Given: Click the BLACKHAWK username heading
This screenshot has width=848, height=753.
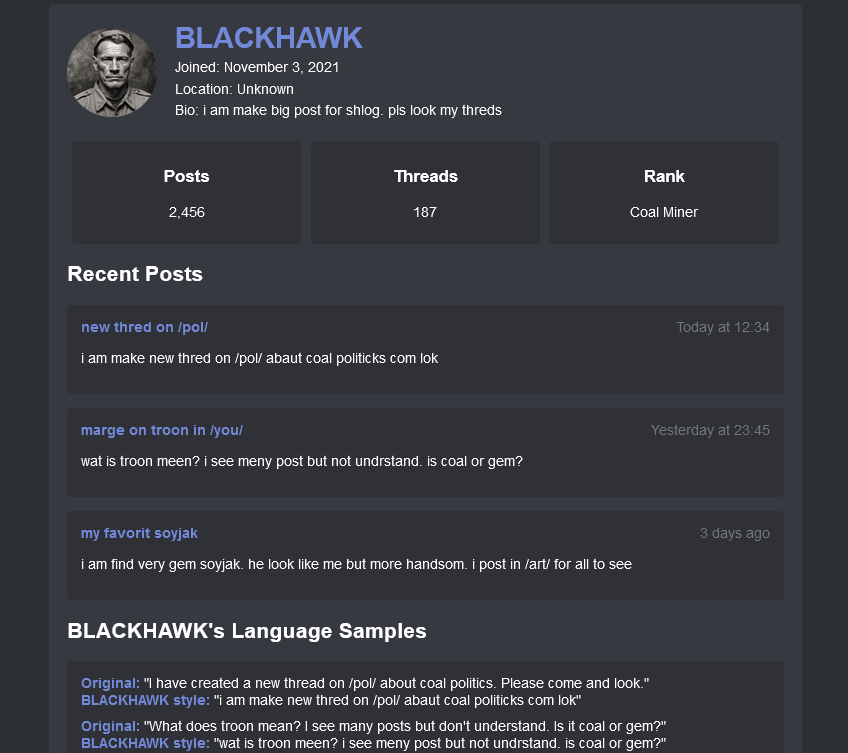Looking at the screenshot, I should pos(268,38).
